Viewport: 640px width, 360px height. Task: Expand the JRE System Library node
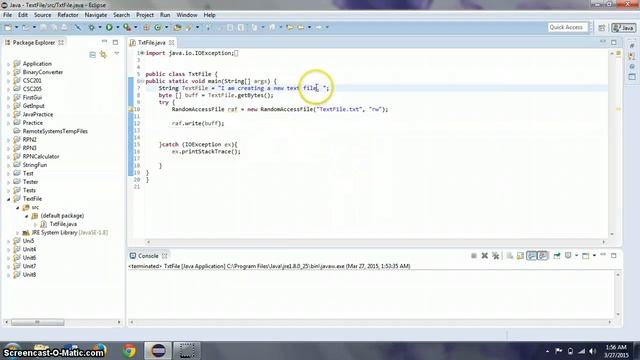pyautogui.click(x=18, y=233)
